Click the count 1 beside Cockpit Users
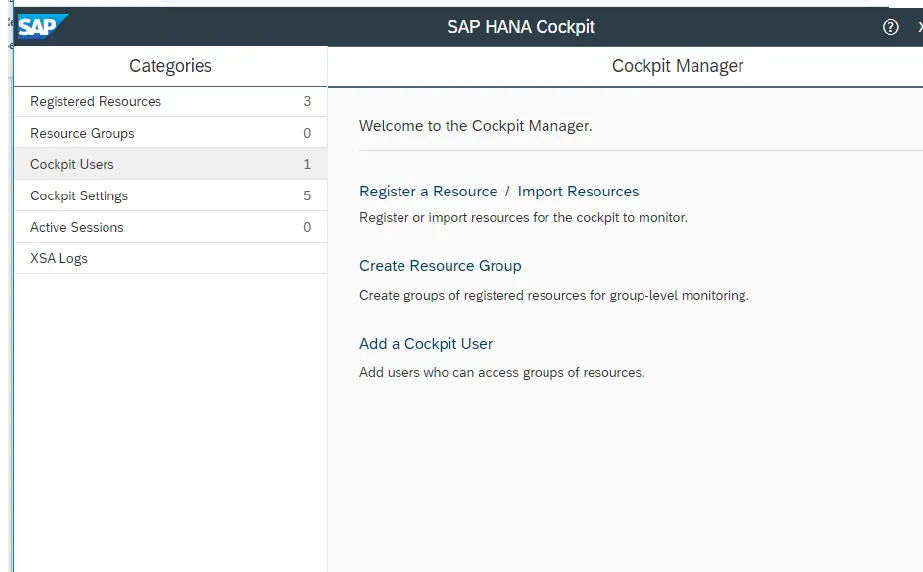Screen dimensions: 923x572 point(307,164)
